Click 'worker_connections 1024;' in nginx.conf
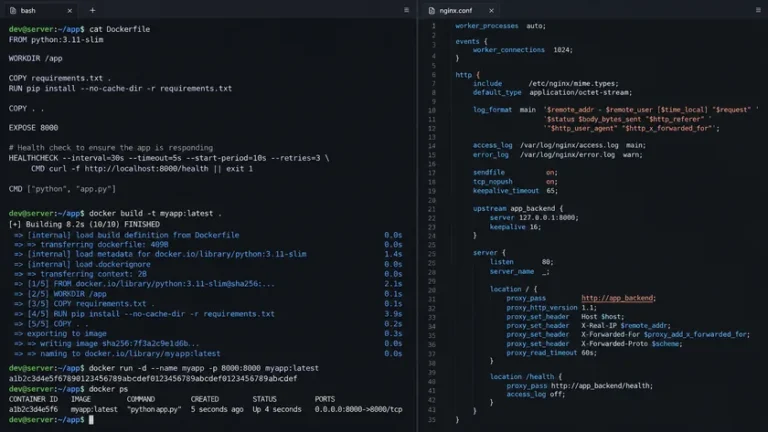The image size is (768, 432). click(x=523, y=50)
